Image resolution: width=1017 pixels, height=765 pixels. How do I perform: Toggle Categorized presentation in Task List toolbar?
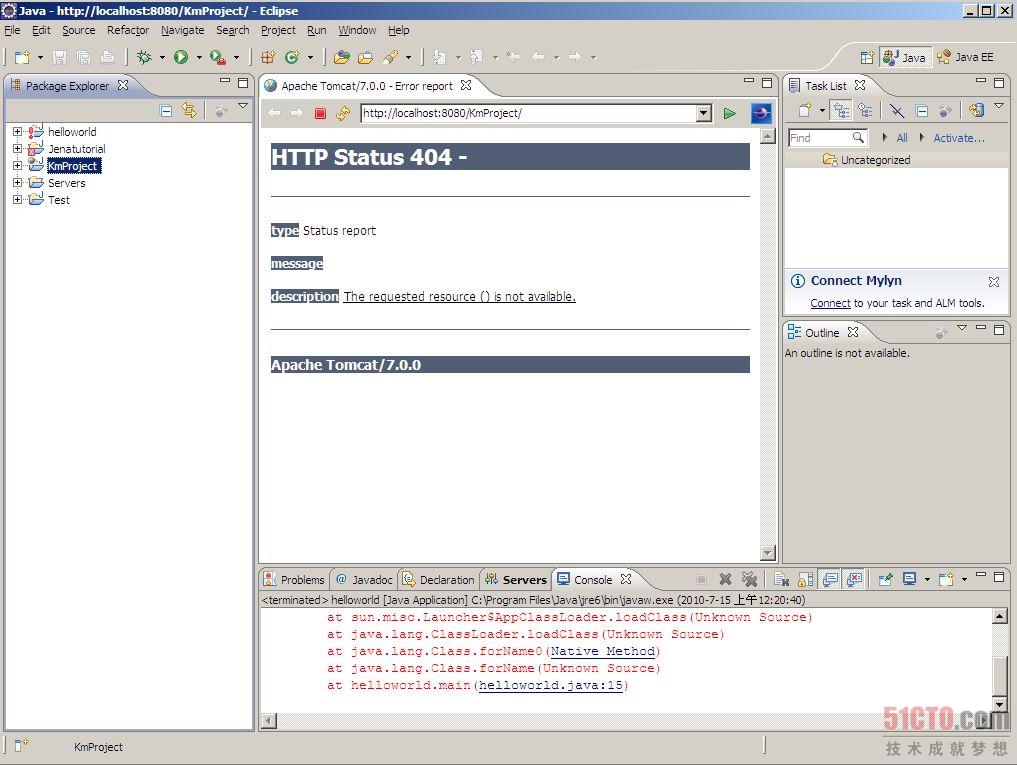point(841,111)
